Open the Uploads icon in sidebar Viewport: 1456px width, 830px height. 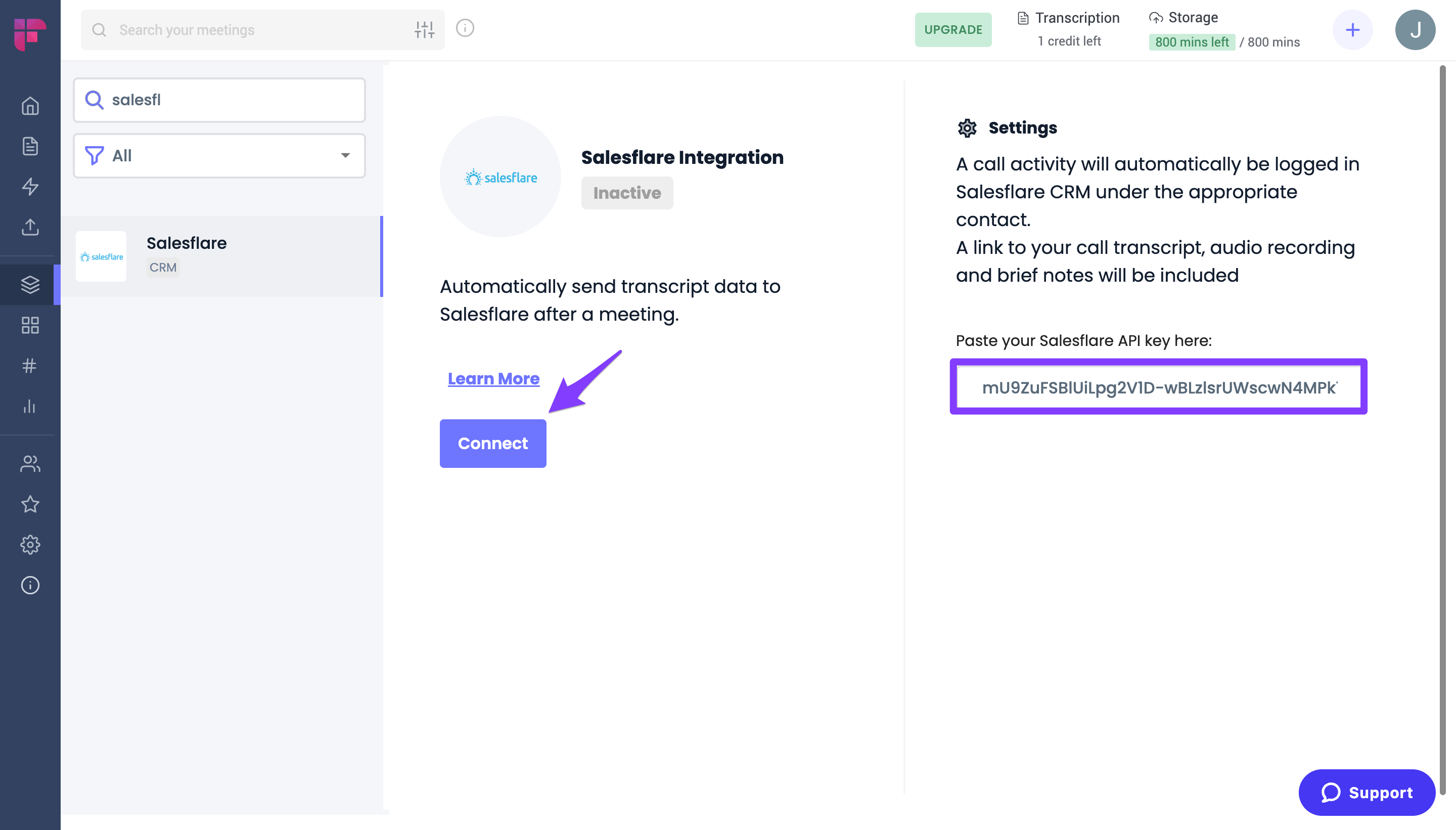point(30,228)
